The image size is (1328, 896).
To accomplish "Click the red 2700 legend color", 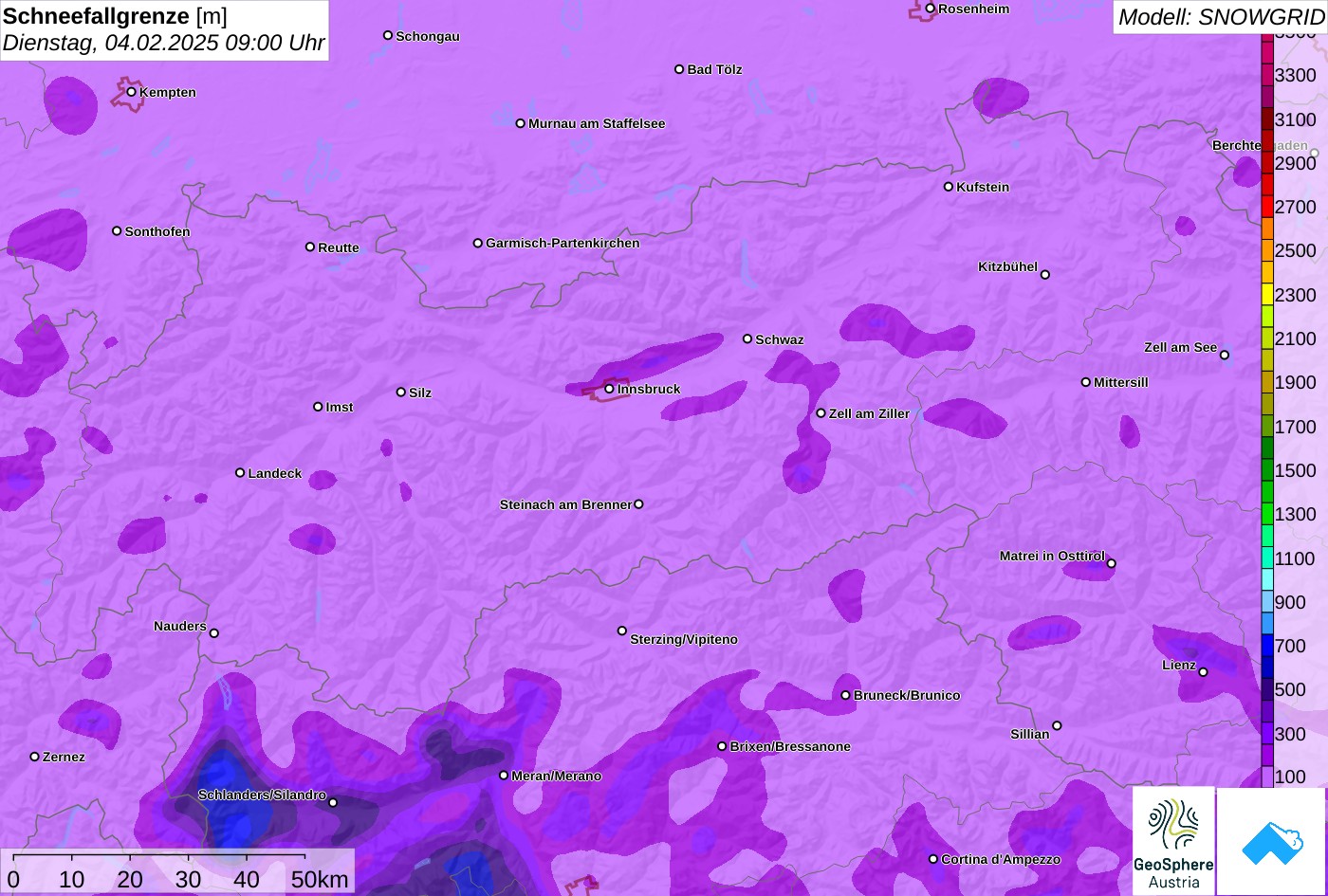I will pyautogui.click(x=1267, y=207).
